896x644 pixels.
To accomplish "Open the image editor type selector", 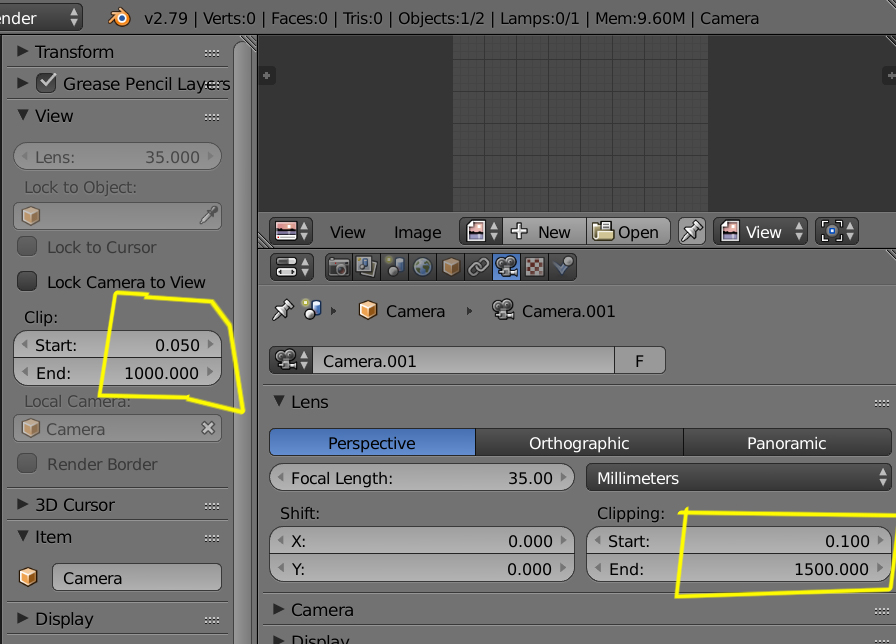I will coord(291,231).
